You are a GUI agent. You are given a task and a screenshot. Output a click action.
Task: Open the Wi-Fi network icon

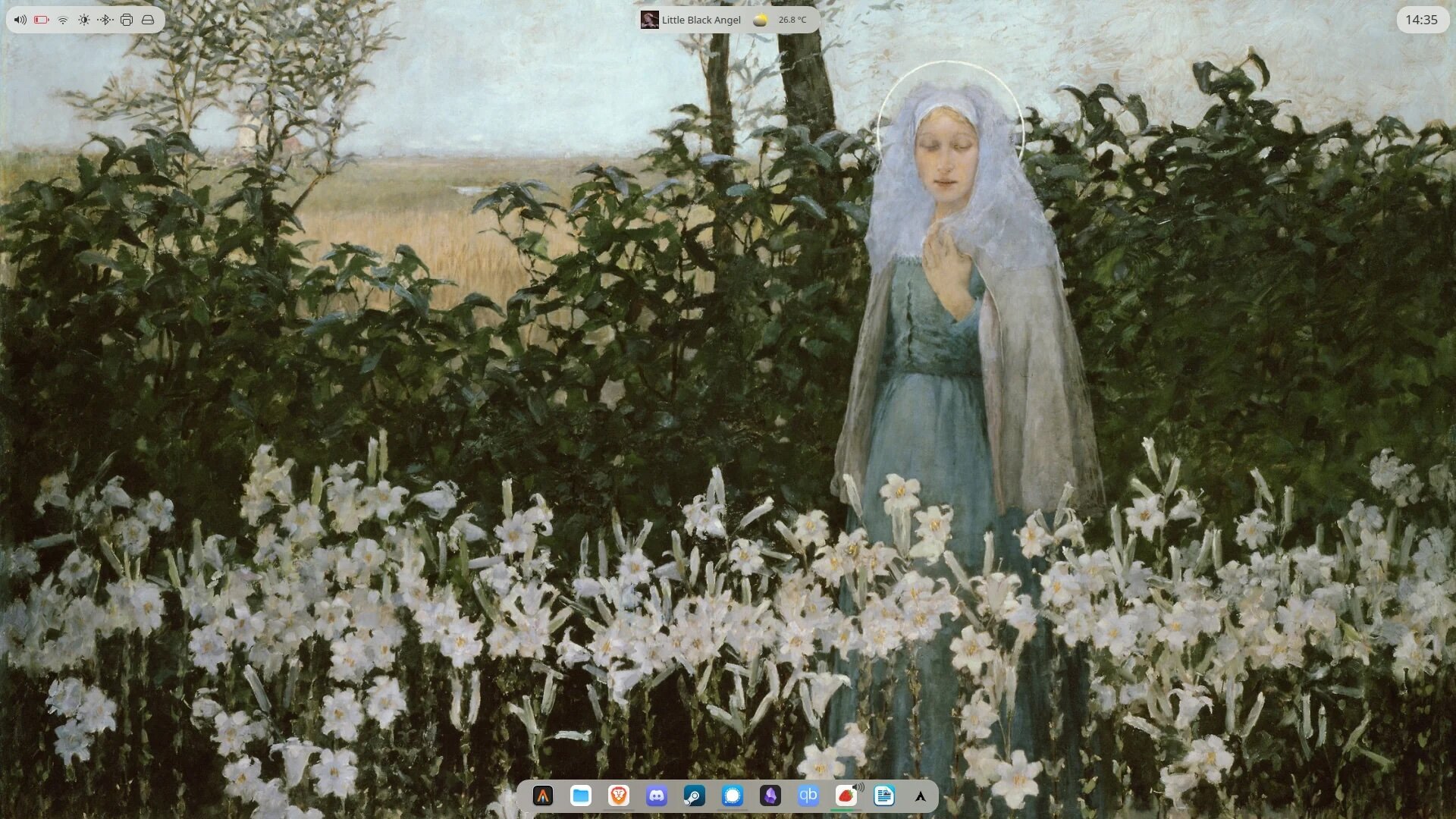point(63,20)
